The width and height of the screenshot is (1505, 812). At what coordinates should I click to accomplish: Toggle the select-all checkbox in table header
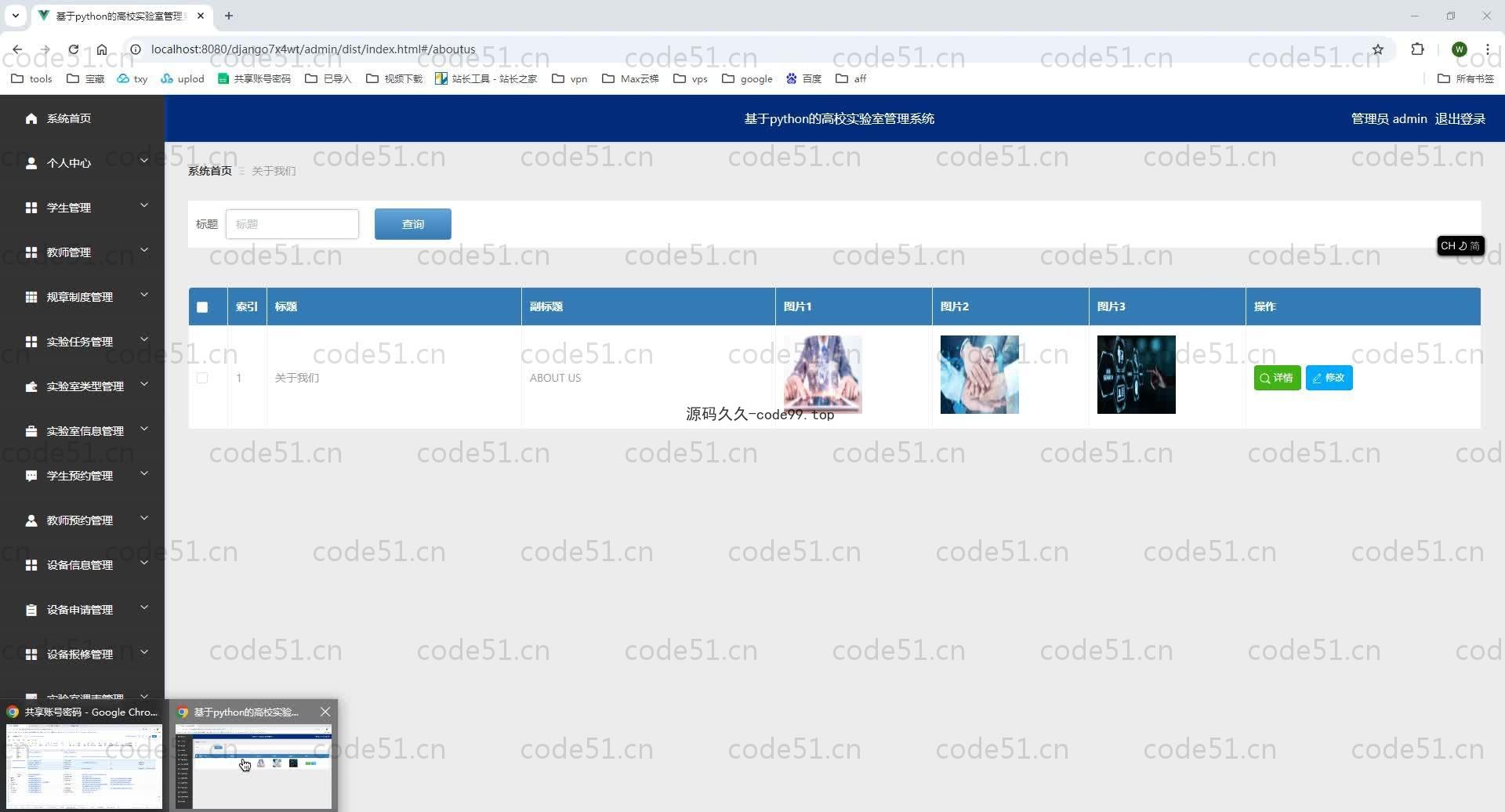202,307
